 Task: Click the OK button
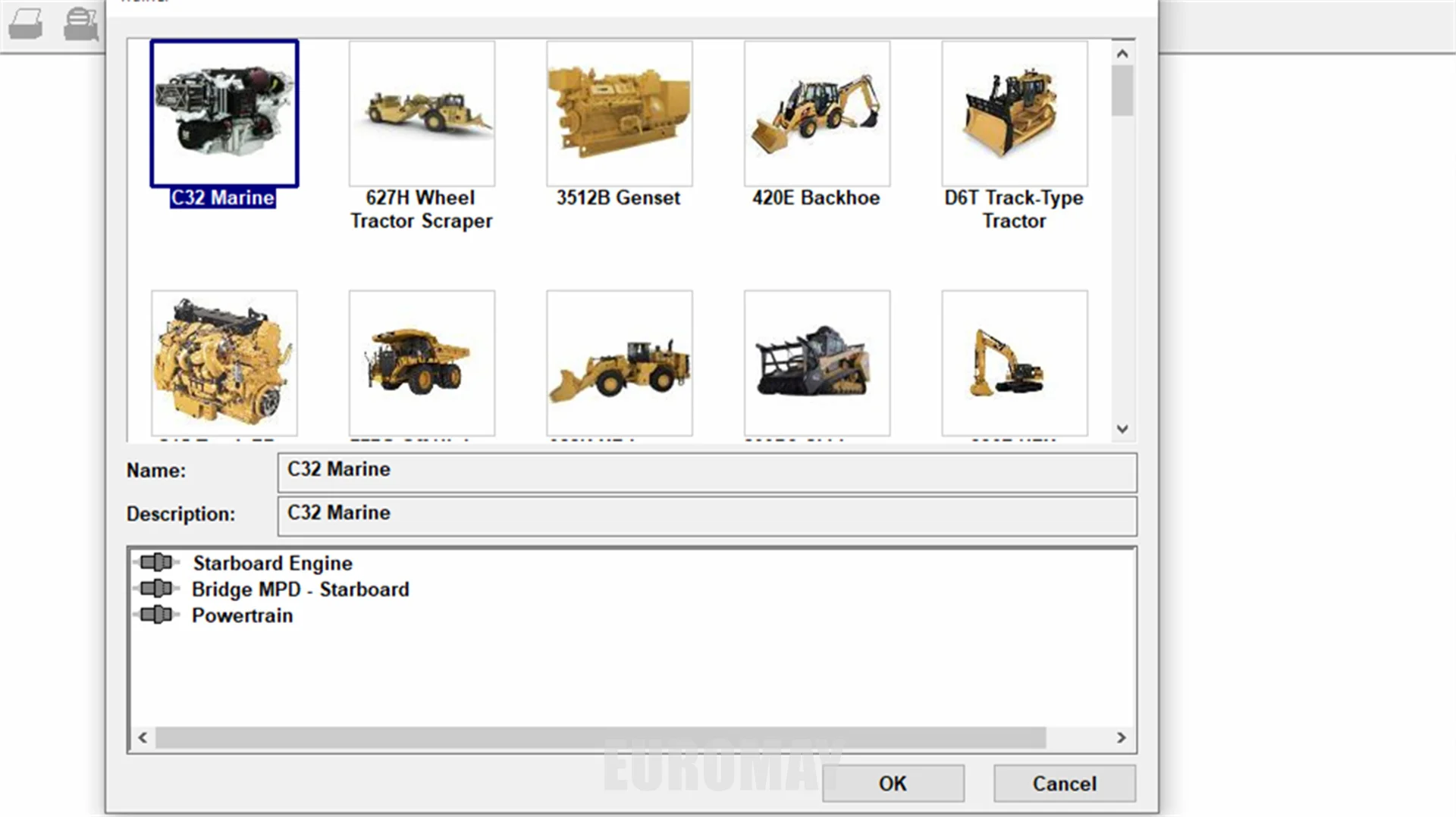pyautogui.click(x=893, y=784)
